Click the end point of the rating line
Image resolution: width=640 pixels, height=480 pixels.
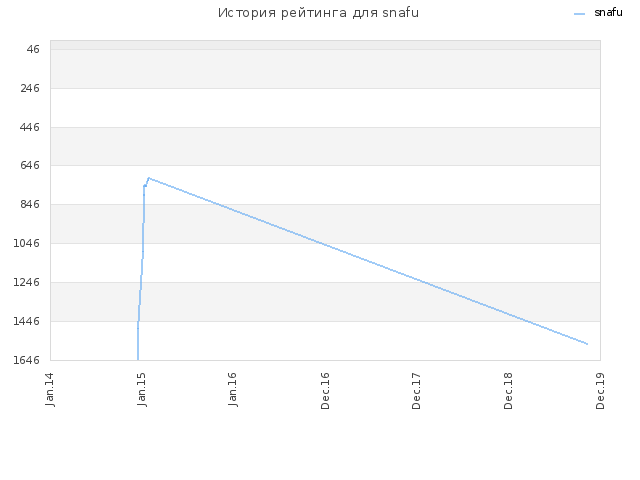point(587,344)
